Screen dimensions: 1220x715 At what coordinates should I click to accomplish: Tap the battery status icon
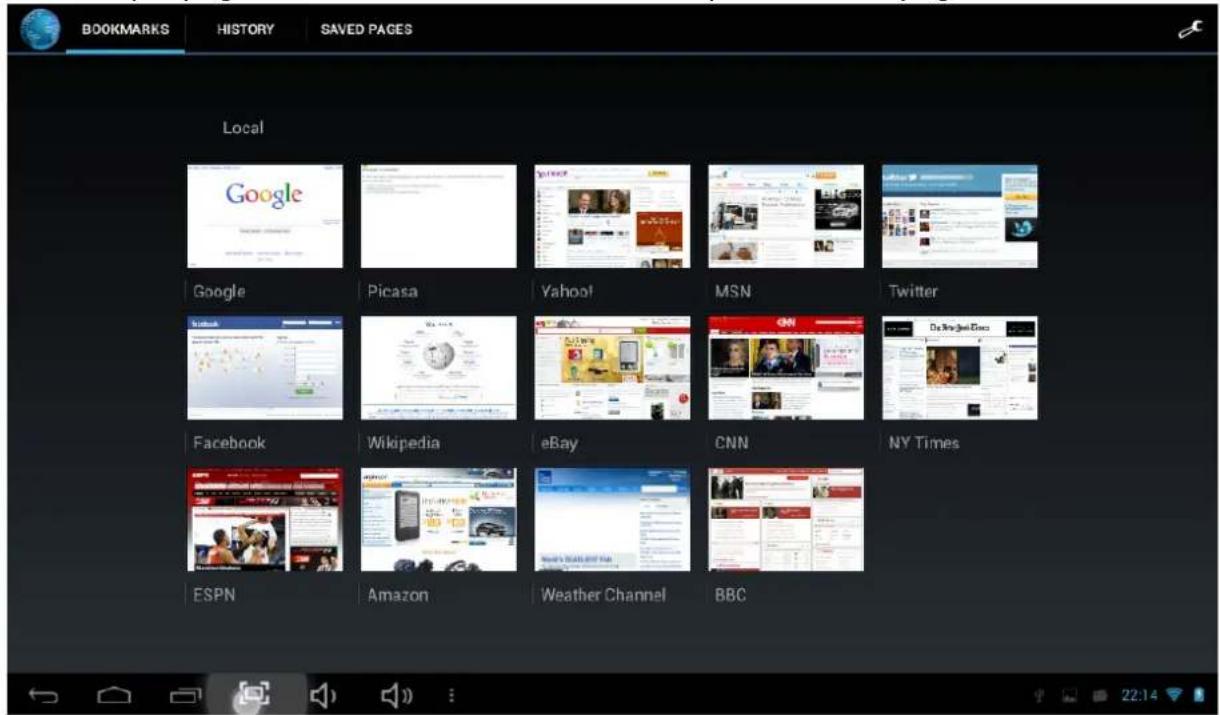(1199, 695)
